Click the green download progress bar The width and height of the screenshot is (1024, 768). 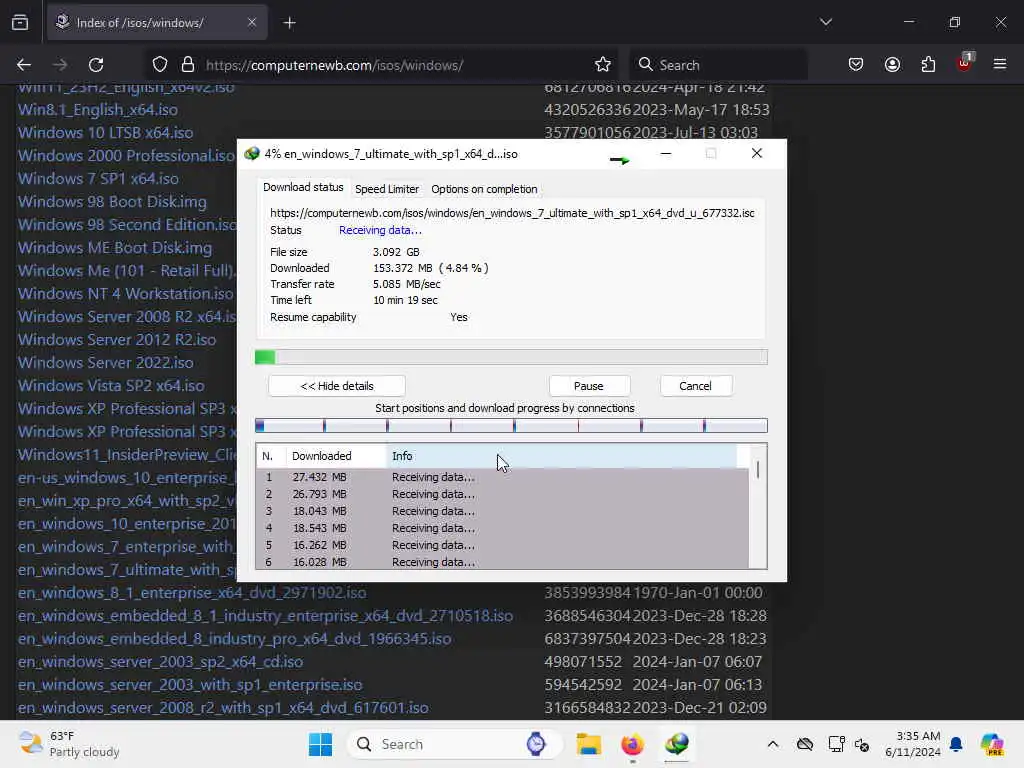click(x=511, y=357)
